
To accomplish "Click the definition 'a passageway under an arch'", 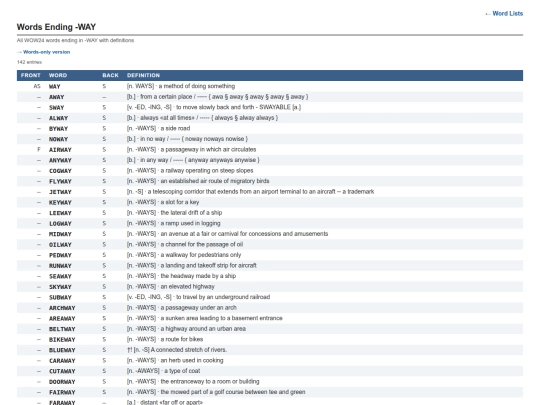I will (198, 308).
